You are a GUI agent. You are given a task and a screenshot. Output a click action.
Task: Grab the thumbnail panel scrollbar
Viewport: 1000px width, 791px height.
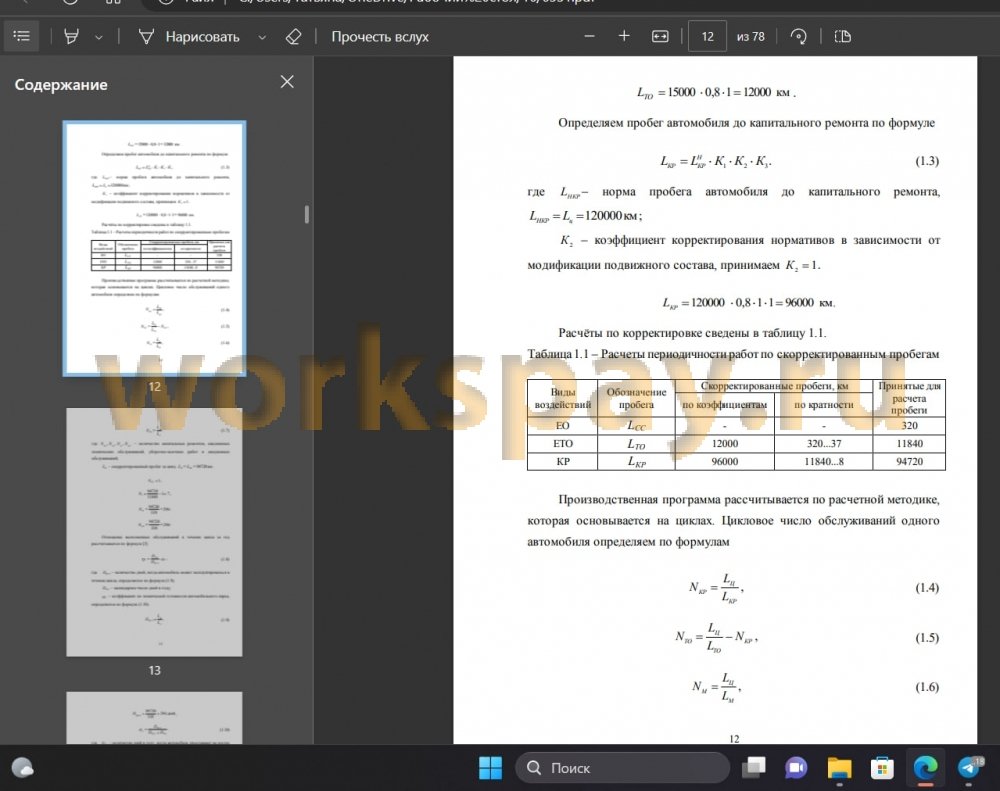tap(307, 214)
